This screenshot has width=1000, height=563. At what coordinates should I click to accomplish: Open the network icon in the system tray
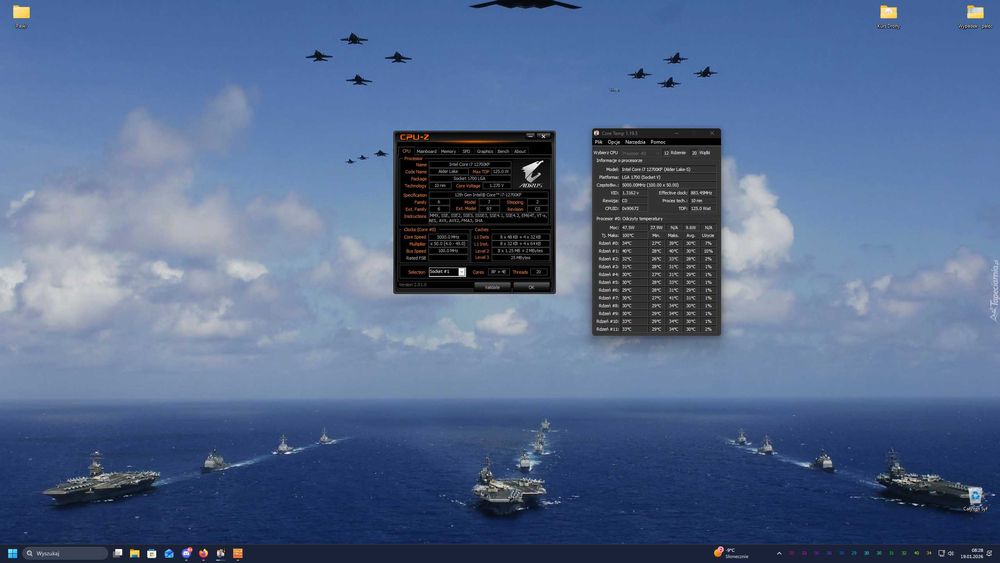[x=941, y=553]
